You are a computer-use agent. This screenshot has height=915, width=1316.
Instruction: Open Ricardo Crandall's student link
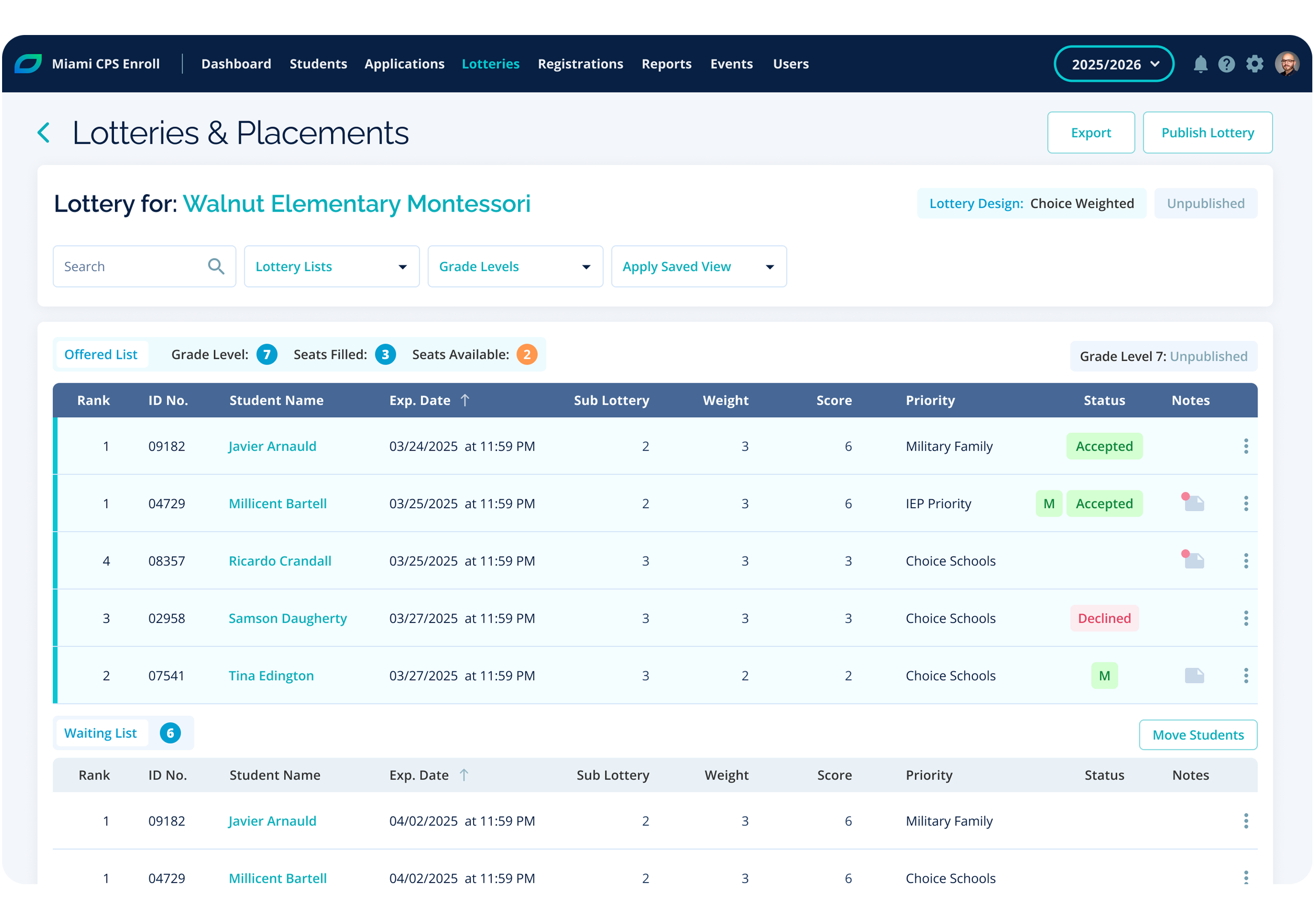click(280, 561)
